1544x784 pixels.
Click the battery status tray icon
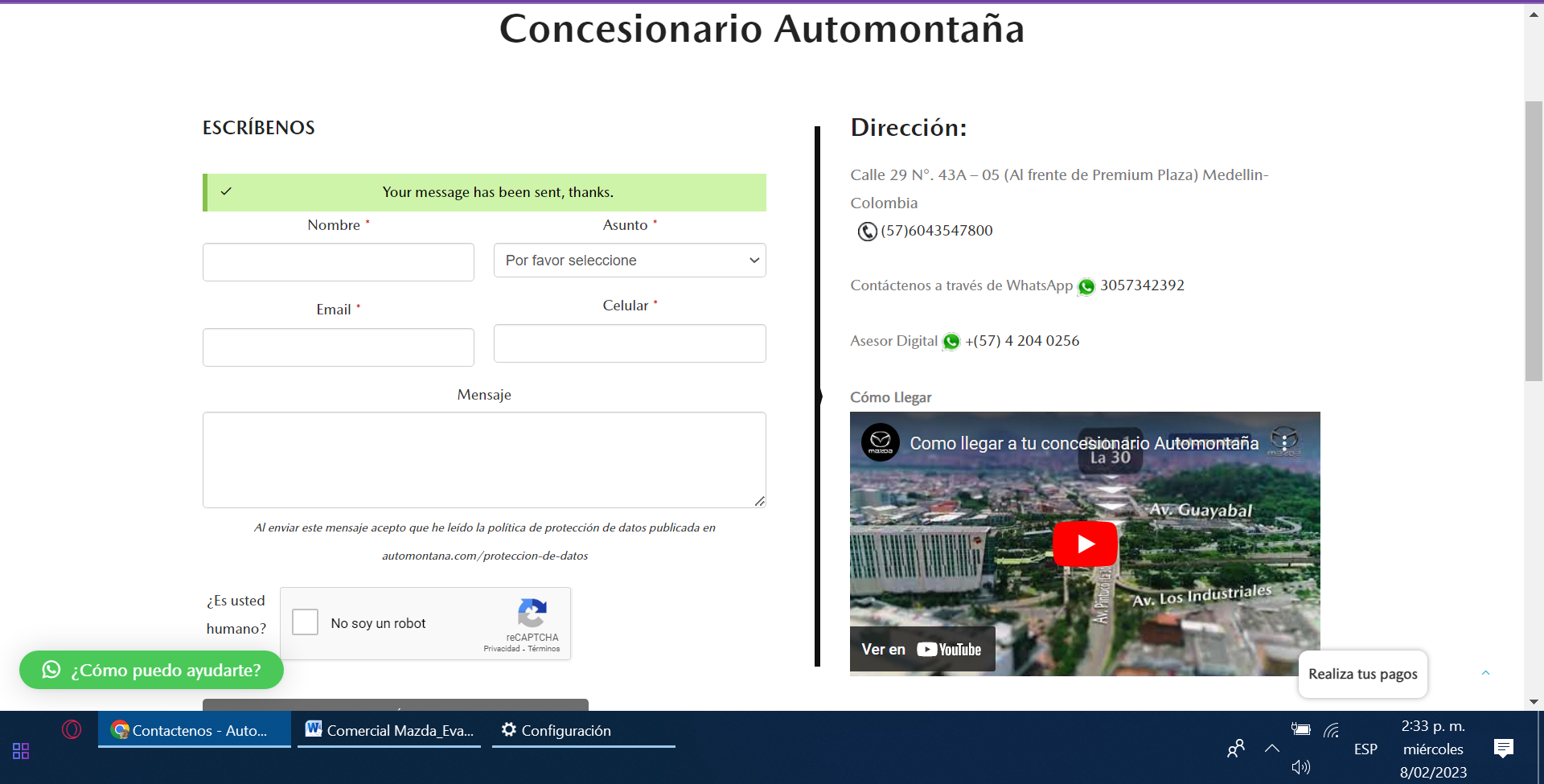pos(1300,729)
